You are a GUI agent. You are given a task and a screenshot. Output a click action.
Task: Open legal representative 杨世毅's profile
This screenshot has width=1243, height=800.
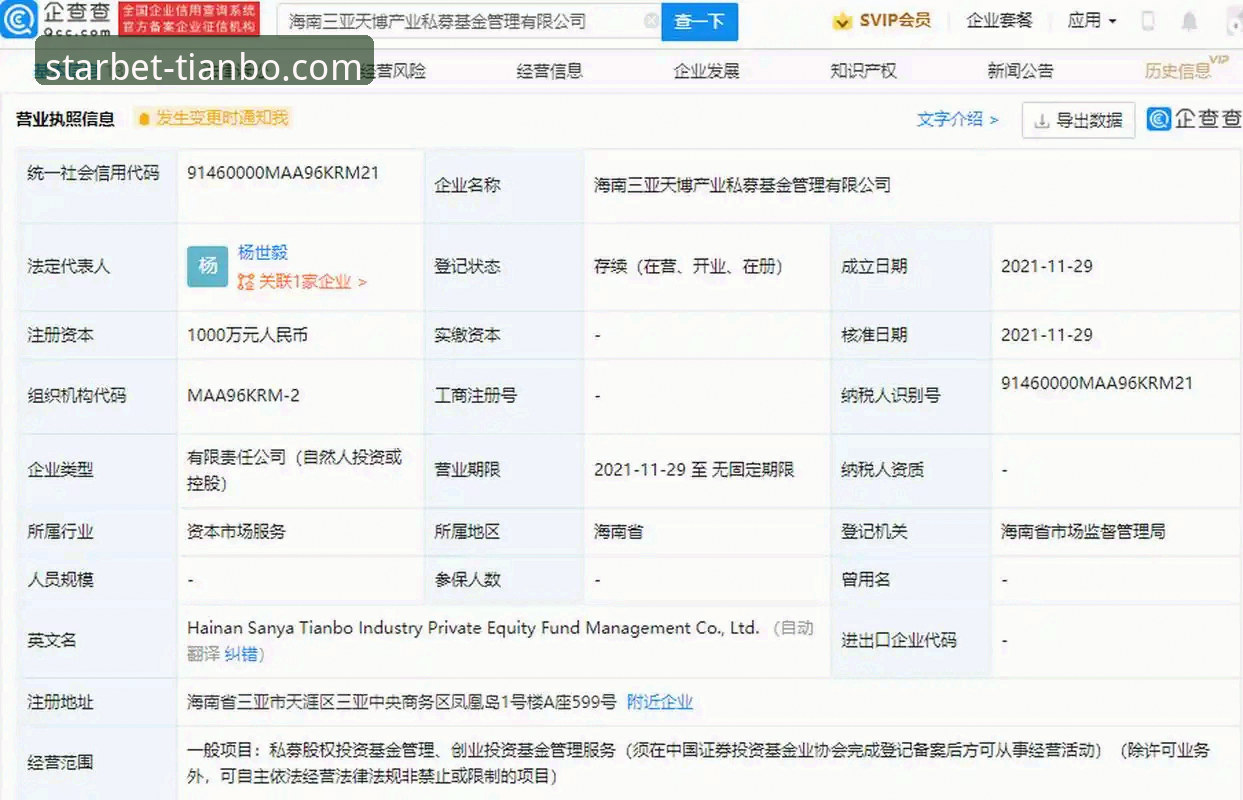(x=263, y=253)
